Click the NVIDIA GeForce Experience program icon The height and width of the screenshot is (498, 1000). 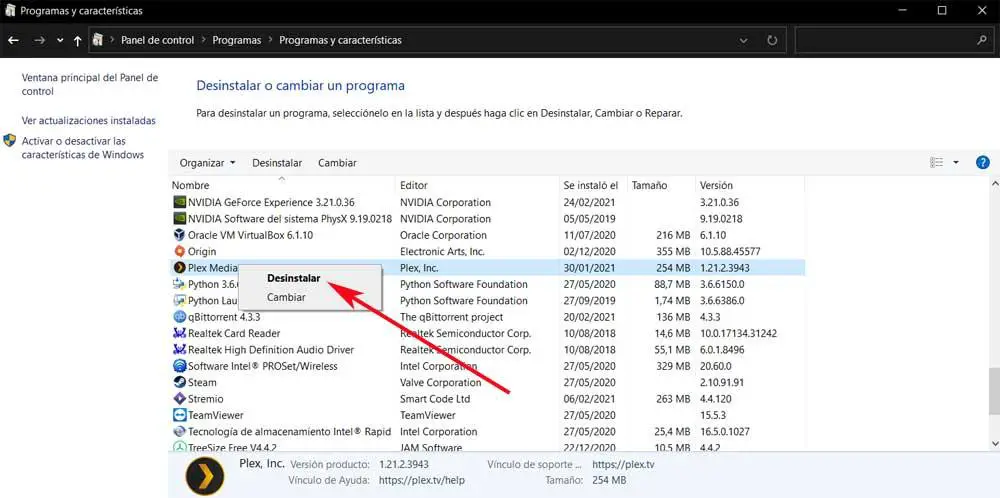179,202
